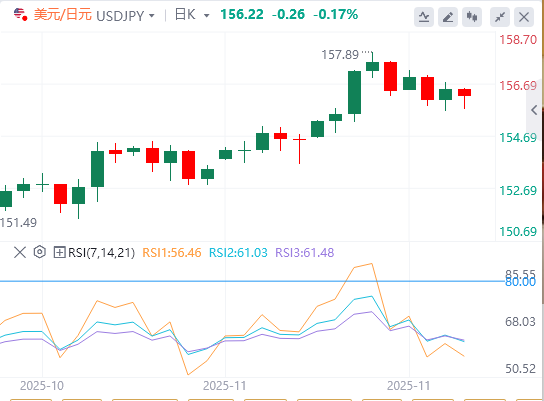544x401 pixels.
Task: Switch chart style with candlestick icon
Action: pos(472,17)
